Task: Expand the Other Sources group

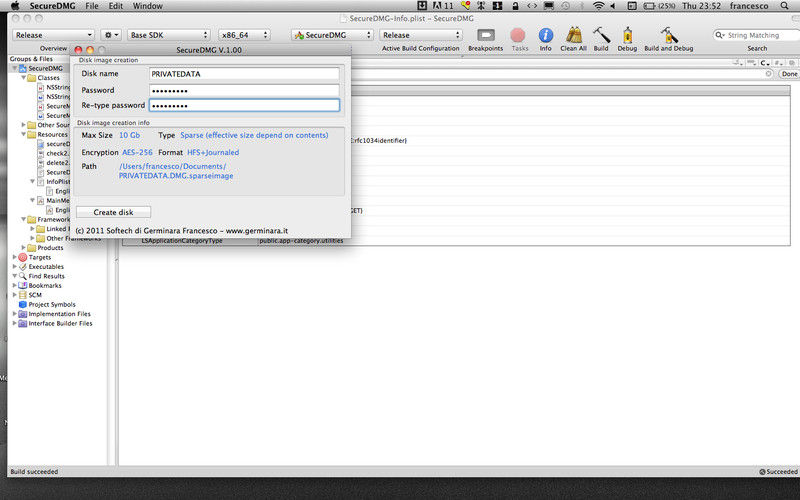Action: pyautogui.click(x=23, y=125)
